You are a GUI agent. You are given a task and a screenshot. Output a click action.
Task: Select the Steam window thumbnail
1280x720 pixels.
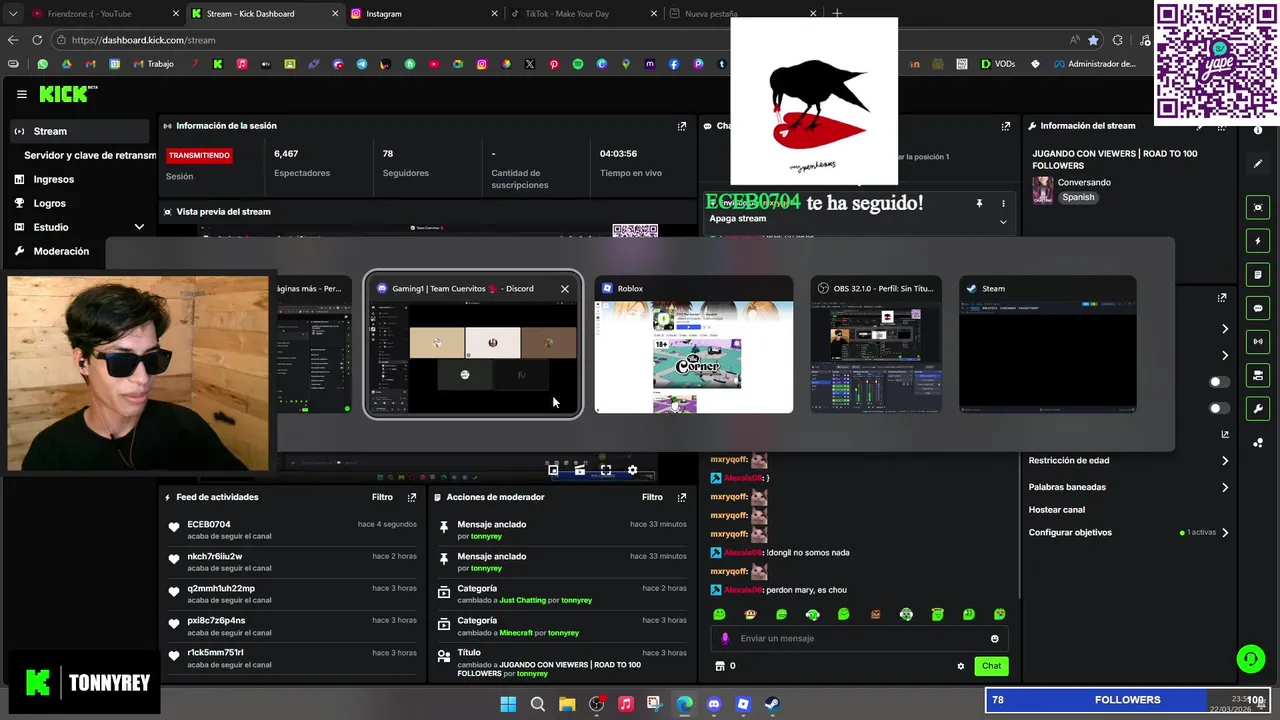pyautogui.click(x=1047, y=345)
